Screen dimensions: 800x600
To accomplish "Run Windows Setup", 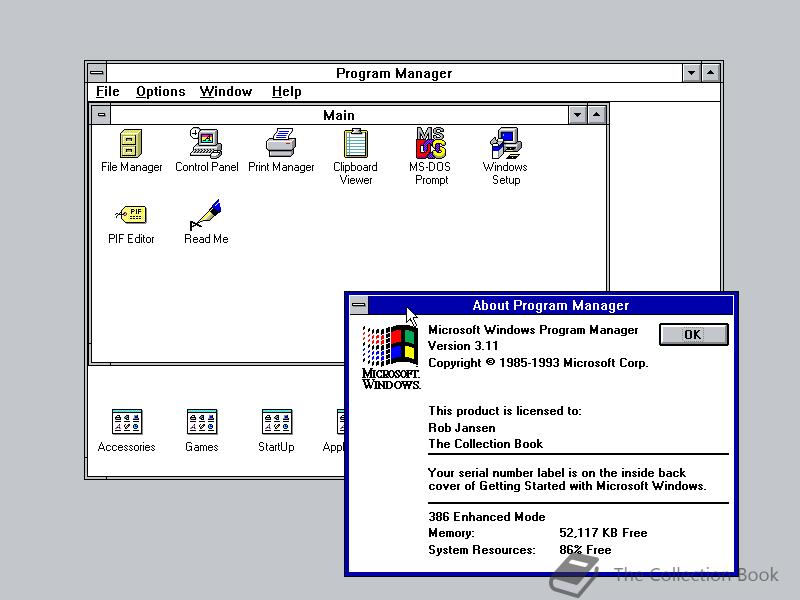I will coord(504,145).
